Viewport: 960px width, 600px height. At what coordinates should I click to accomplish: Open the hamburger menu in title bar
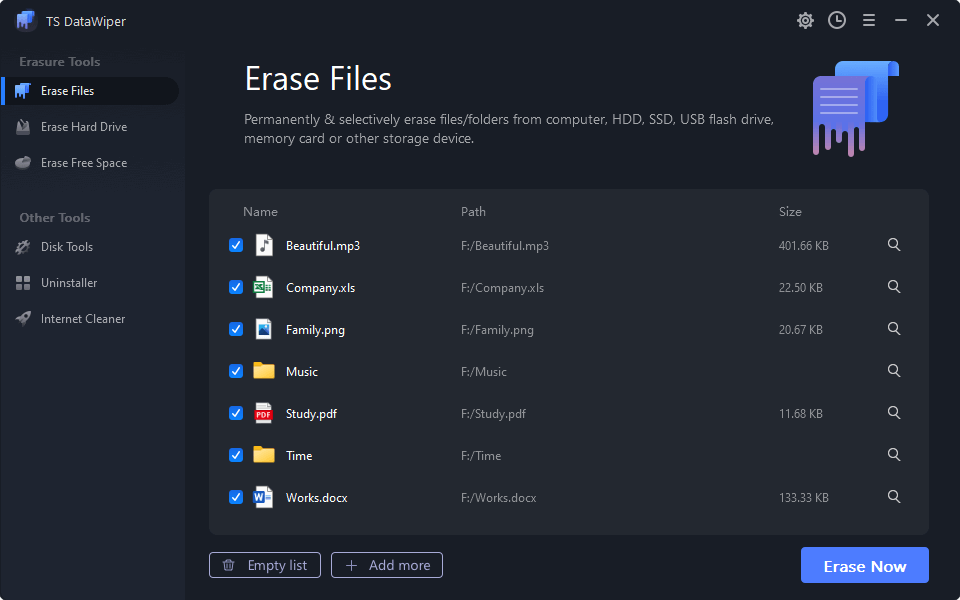pos(869,21)
